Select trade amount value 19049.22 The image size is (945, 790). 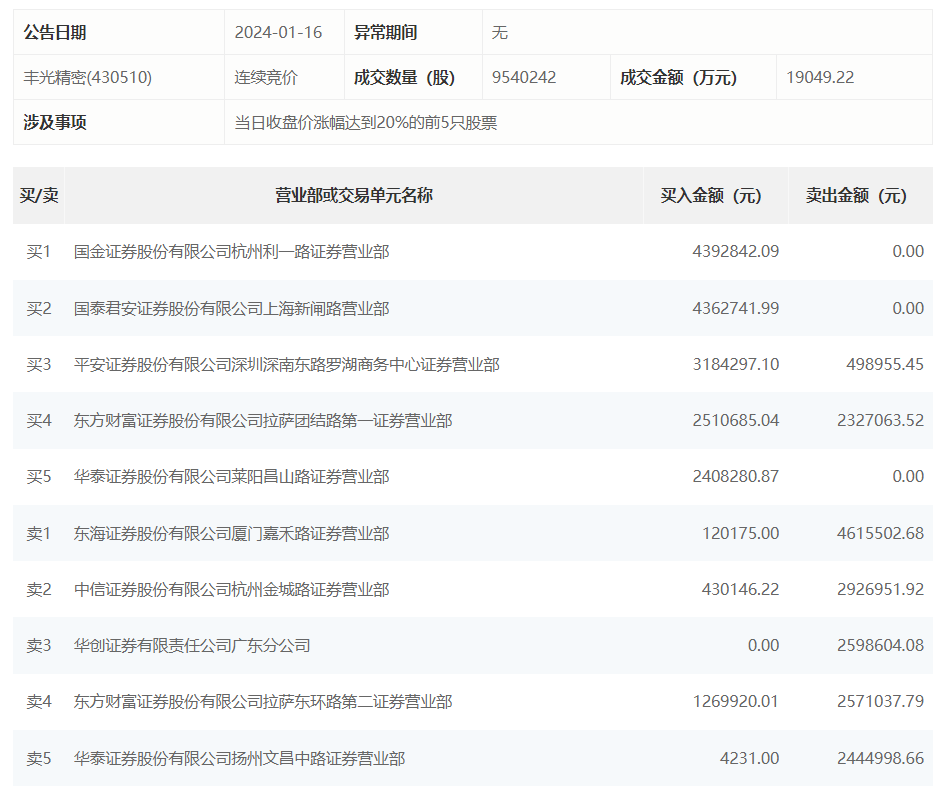820,77
